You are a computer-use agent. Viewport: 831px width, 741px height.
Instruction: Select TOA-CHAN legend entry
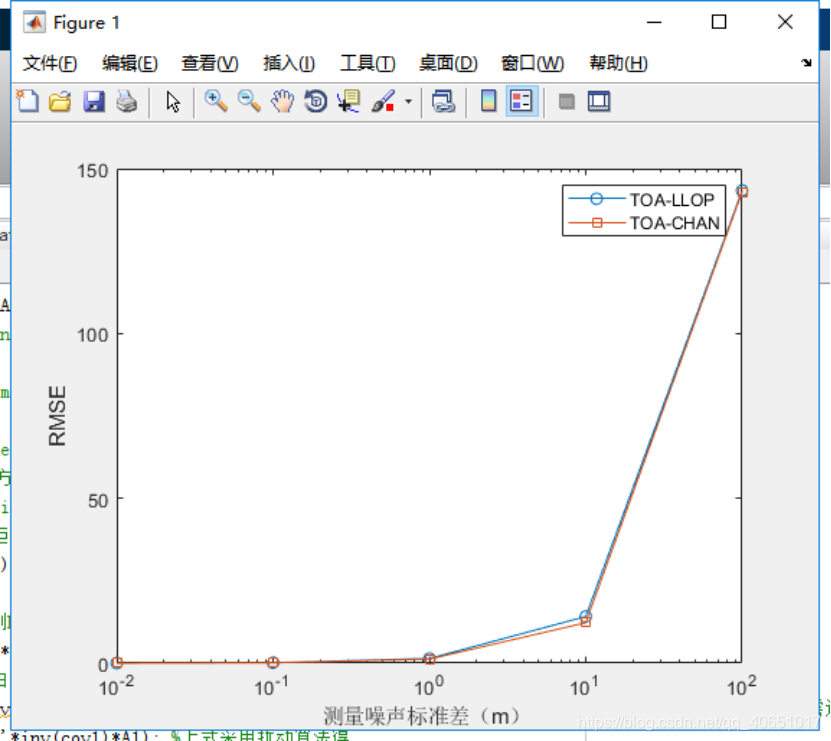[644, 223]
